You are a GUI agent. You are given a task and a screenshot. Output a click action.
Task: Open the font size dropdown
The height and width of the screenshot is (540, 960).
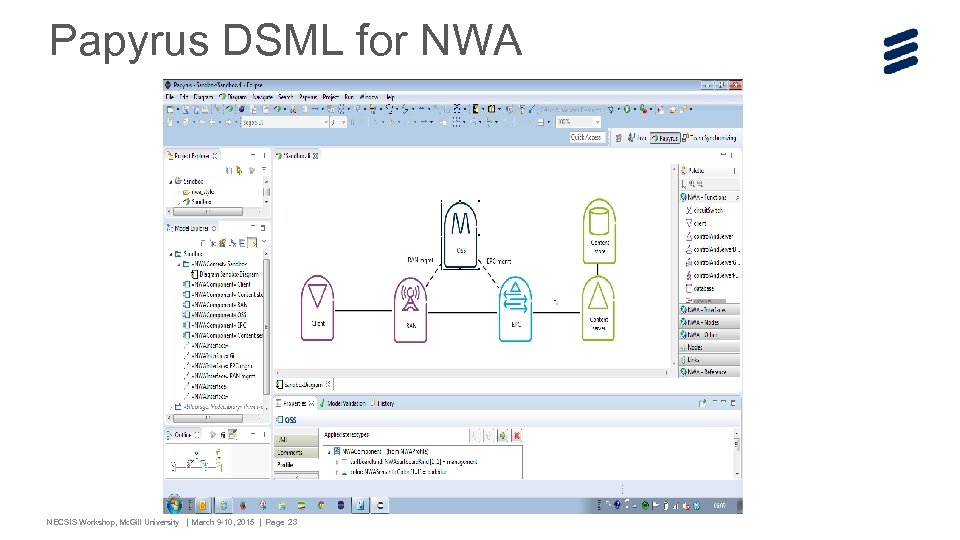[343, 122]
